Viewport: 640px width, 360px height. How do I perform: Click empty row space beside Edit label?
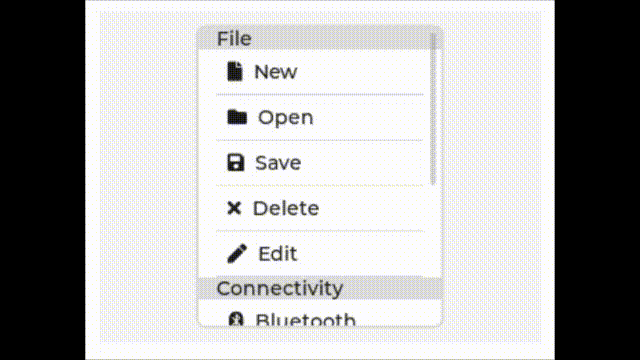tap(361, 253)
